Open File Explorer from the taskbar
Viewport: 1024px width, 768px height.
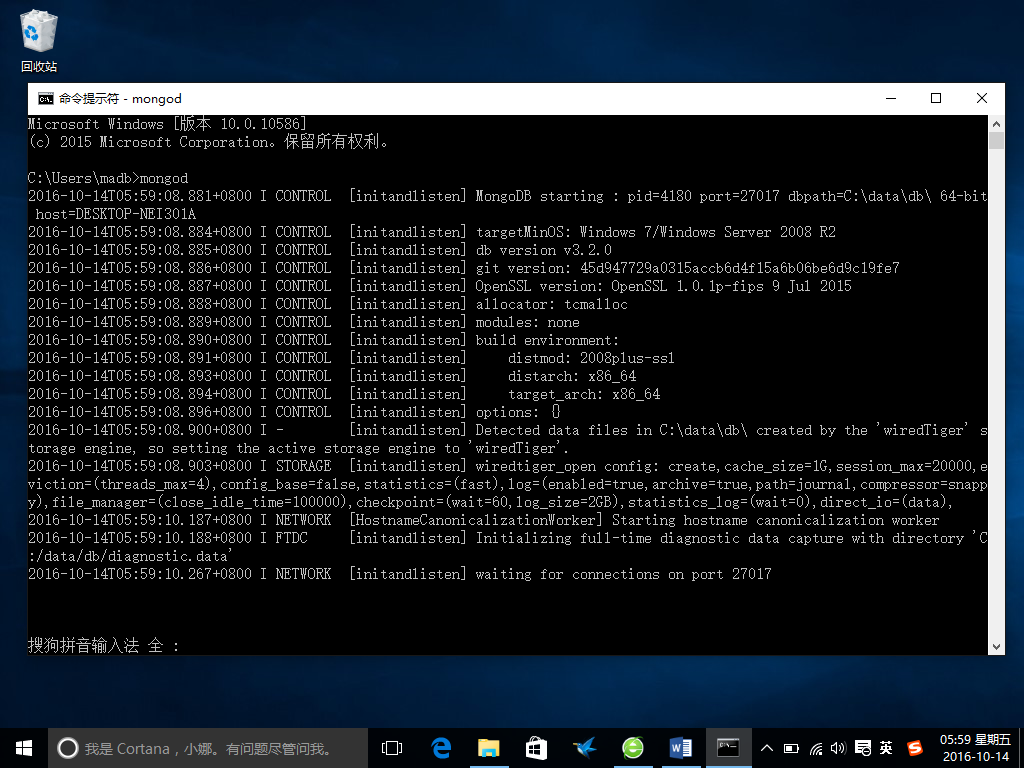488,748
